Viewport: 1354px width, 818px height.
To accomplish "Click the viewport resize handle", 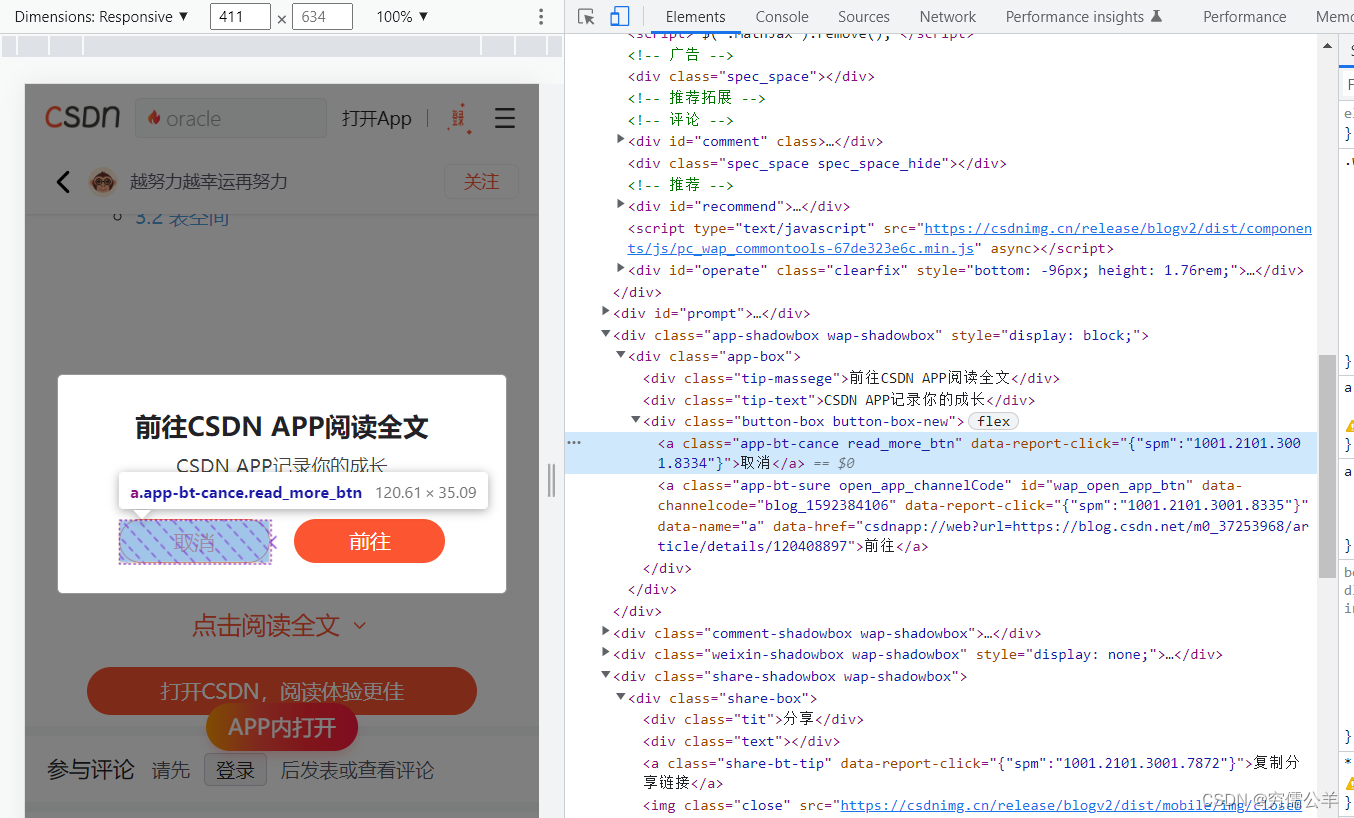I will (x=551, y=480).
